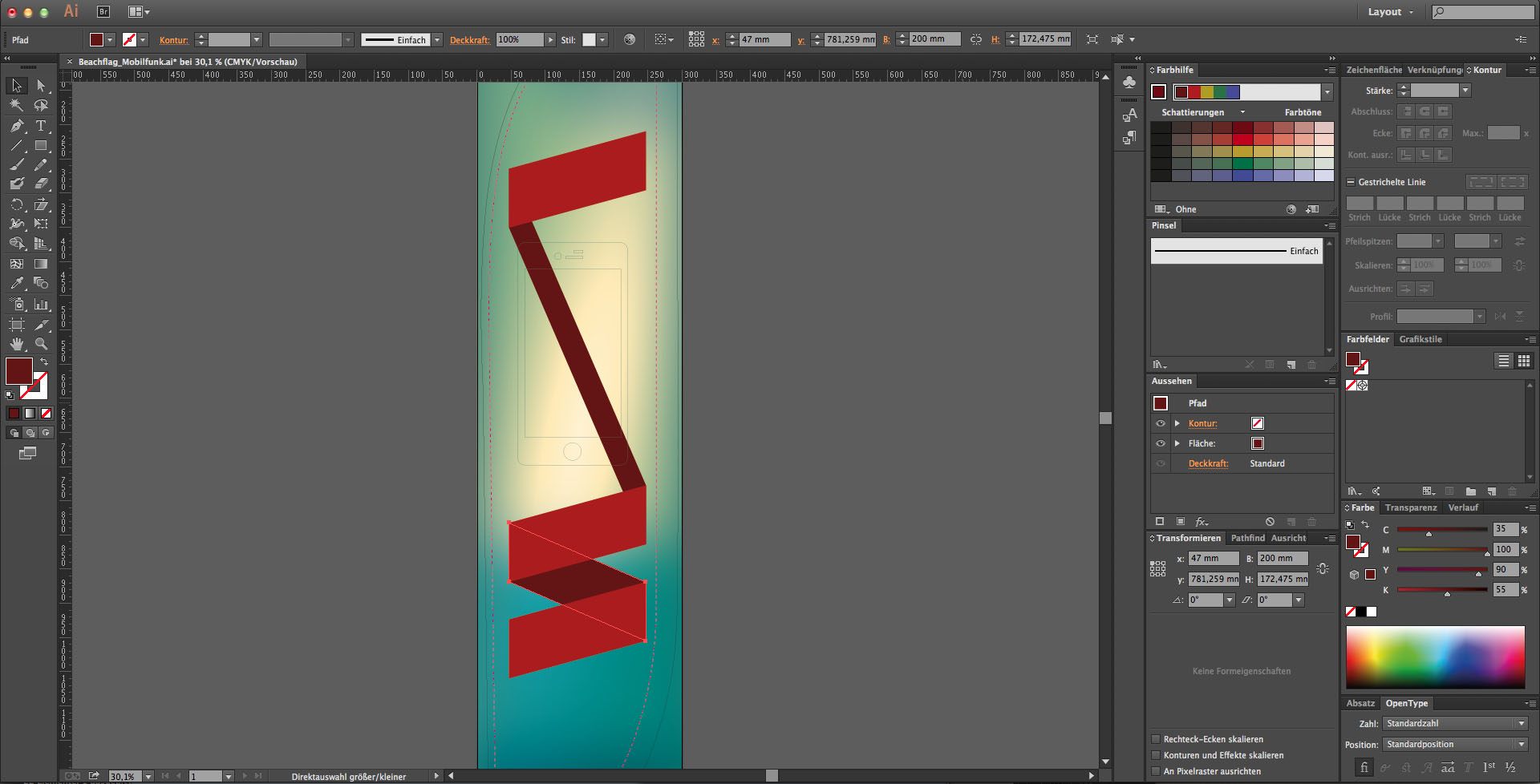This screenshot has width=1540, height=784.
Task: Open the Layout workspace dropdown
Action: [1390, 12]
